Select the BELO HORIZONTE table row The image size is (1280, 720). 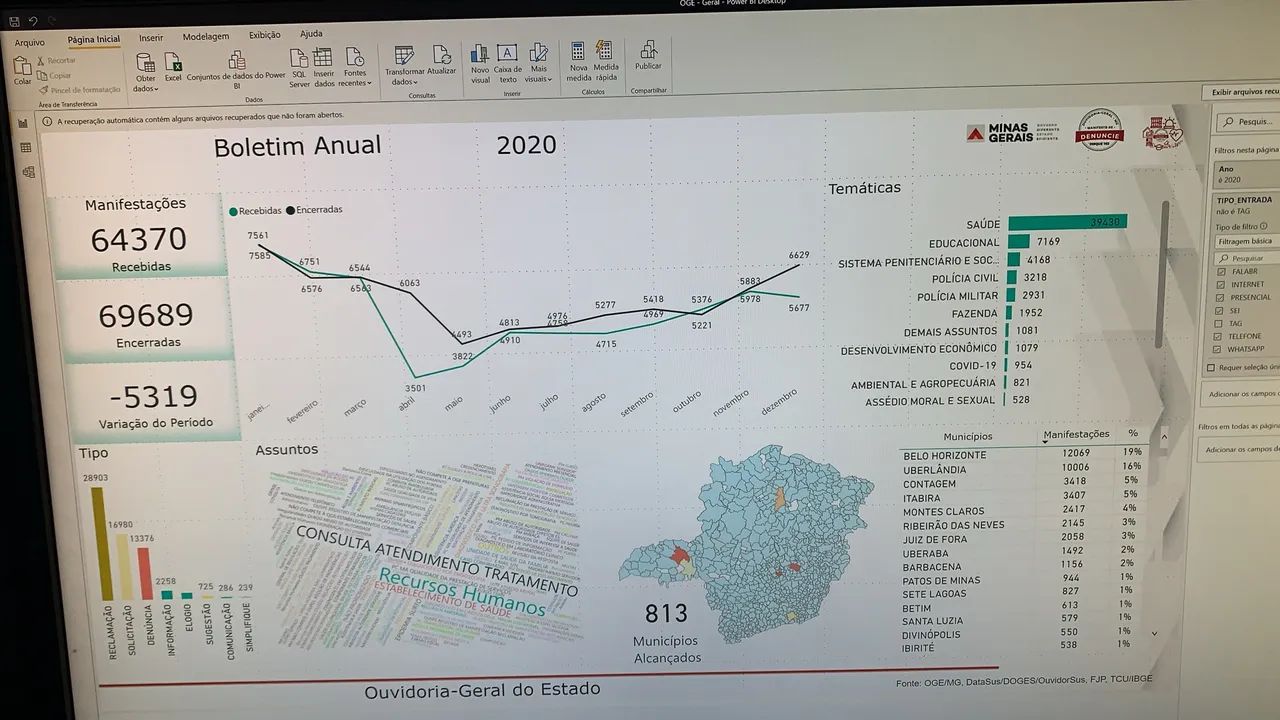click(1020, 455)
